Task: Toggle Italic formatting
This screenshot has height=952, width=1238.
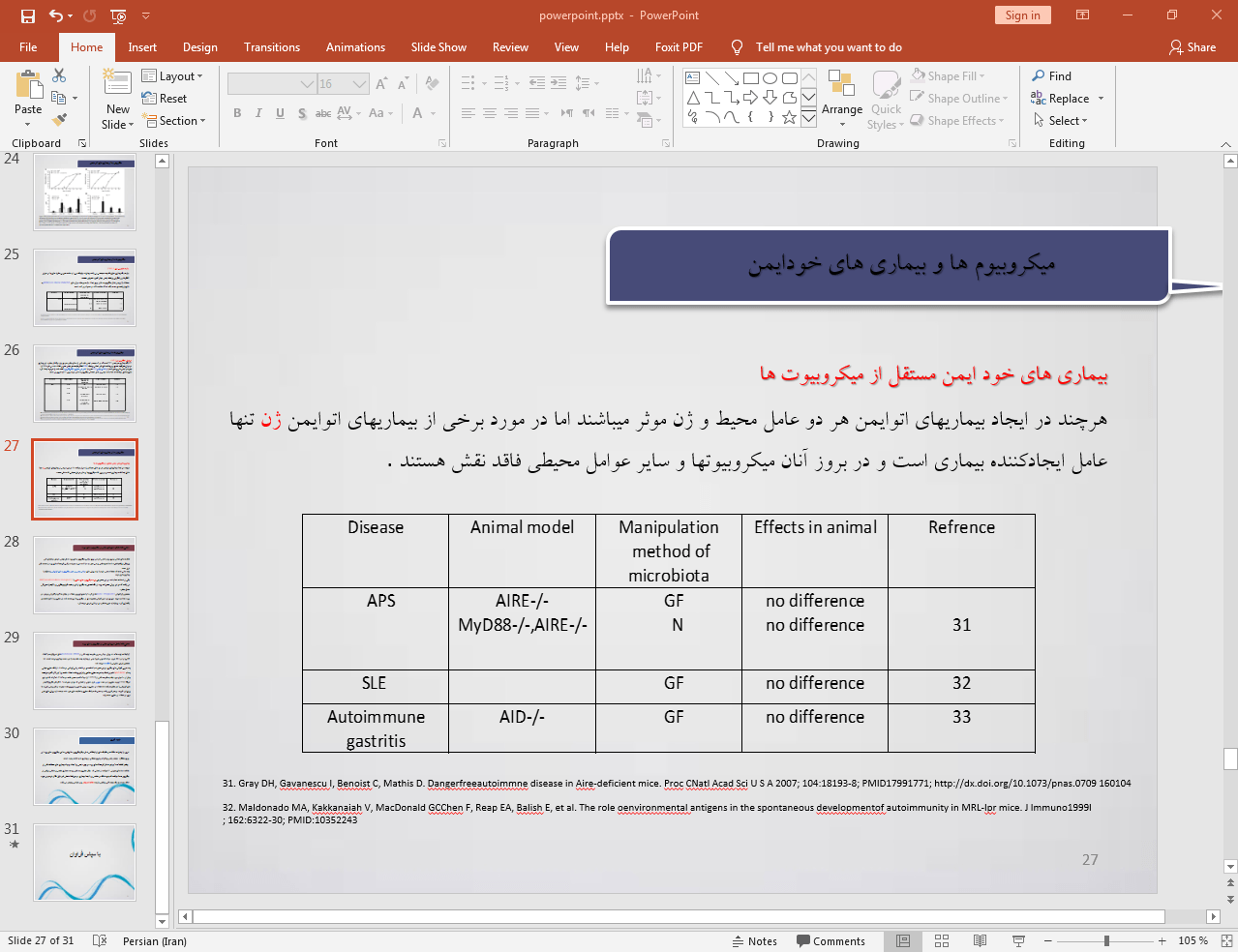Action: pyautogui.click(x=258, y=113)
